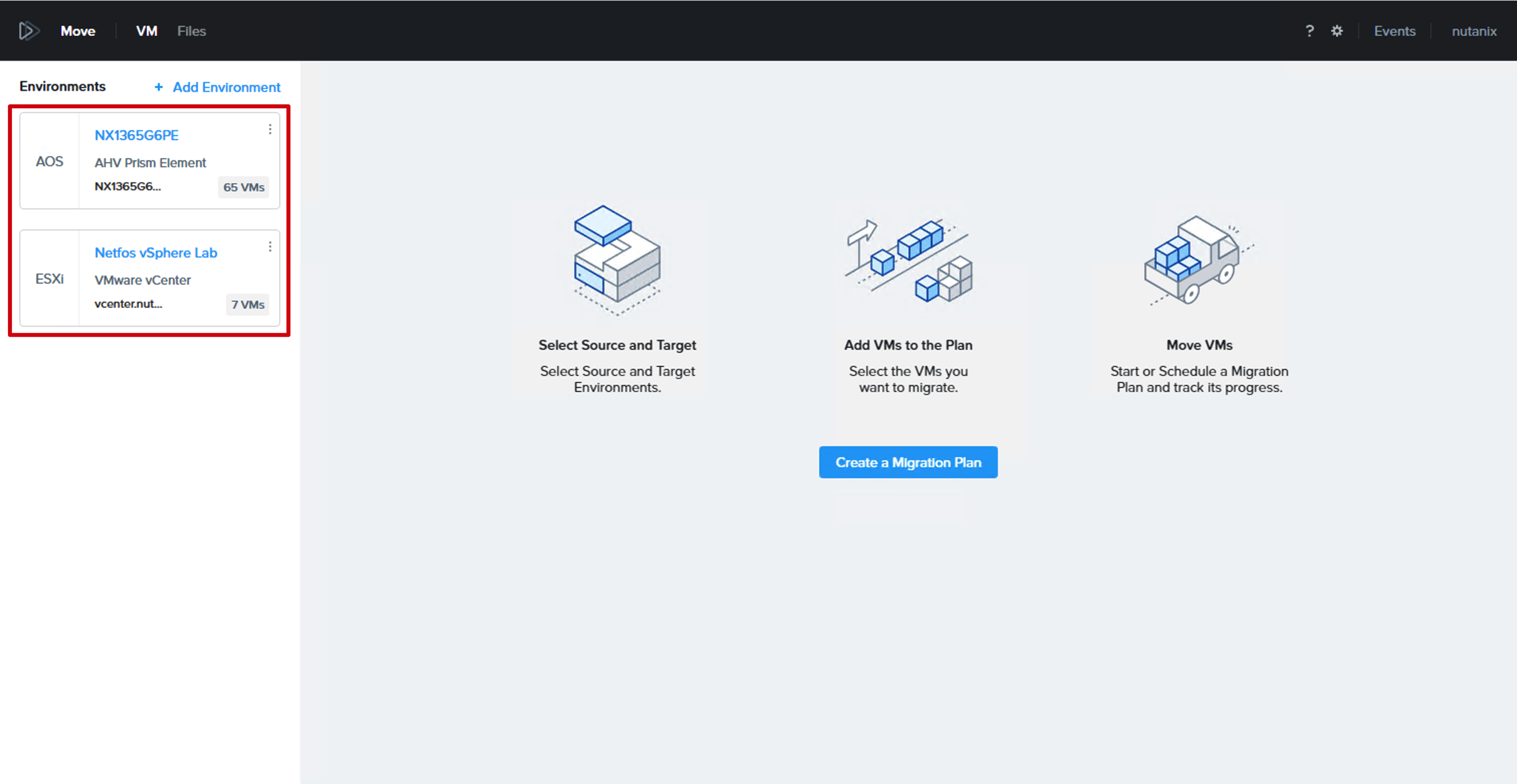1517x784 pixels.
Task: Open the help question mark icon
Action: (x=1309, y=31)
